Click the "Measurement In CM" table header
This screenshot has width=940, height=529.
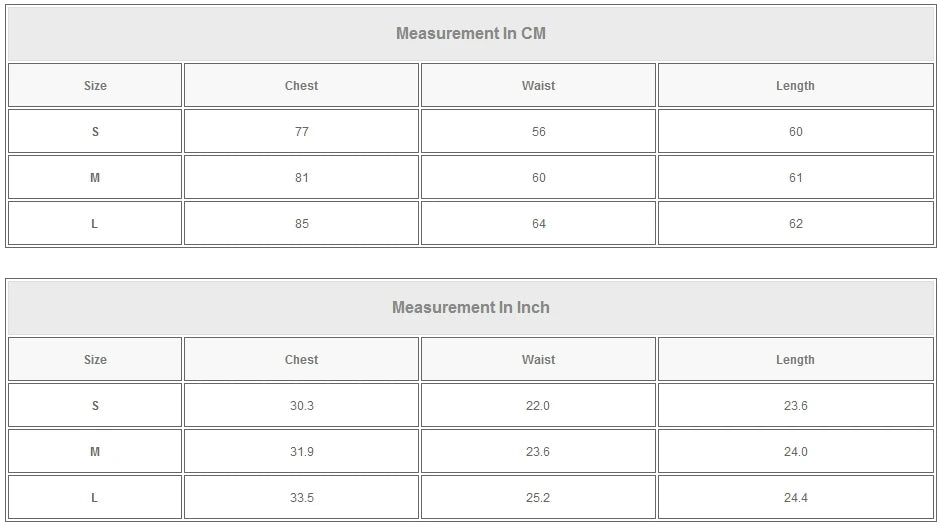click(470, 33)
